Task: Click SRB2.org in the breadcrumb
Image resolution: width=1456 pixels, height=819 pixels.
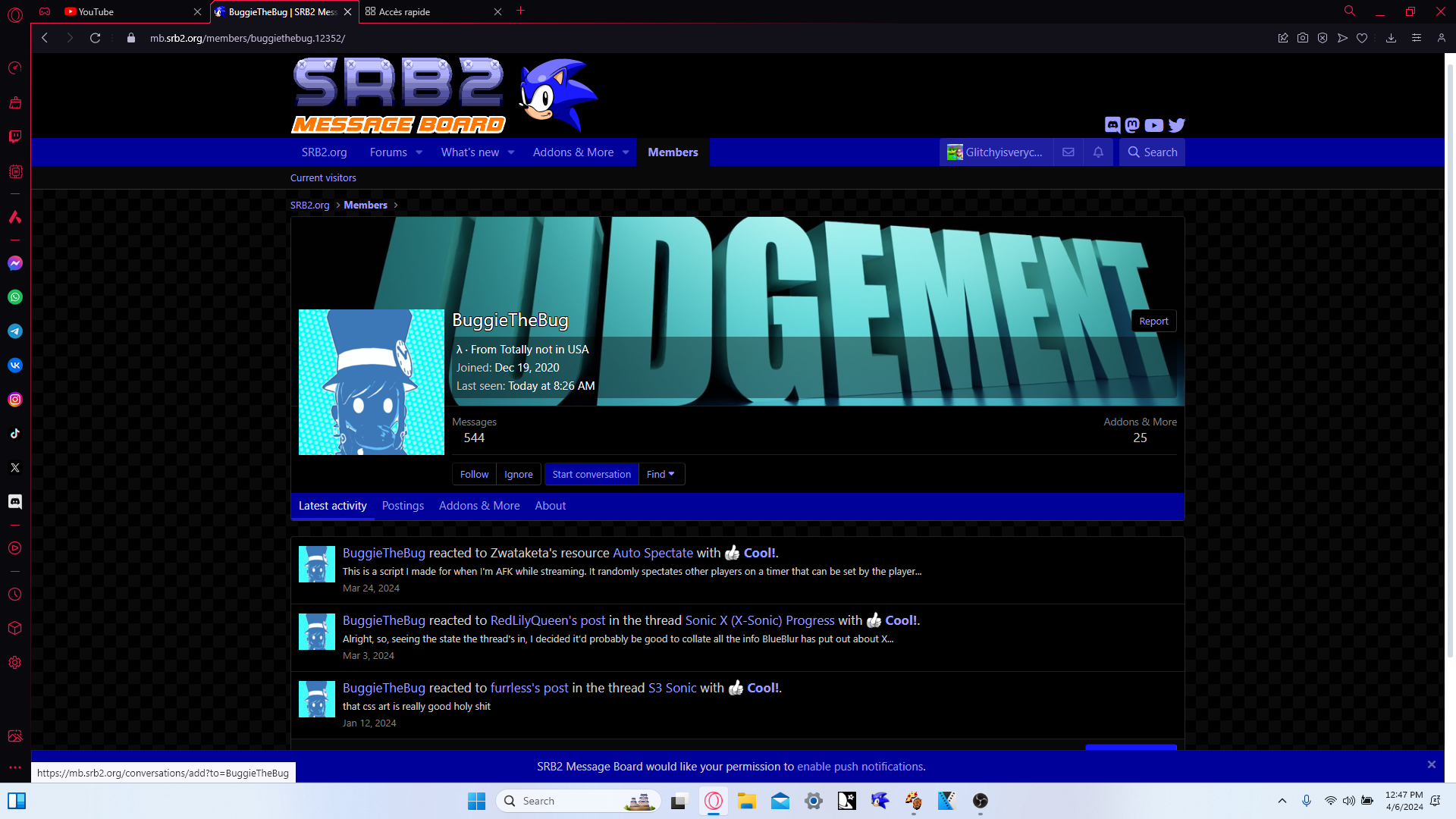Action: pos(310,205)
